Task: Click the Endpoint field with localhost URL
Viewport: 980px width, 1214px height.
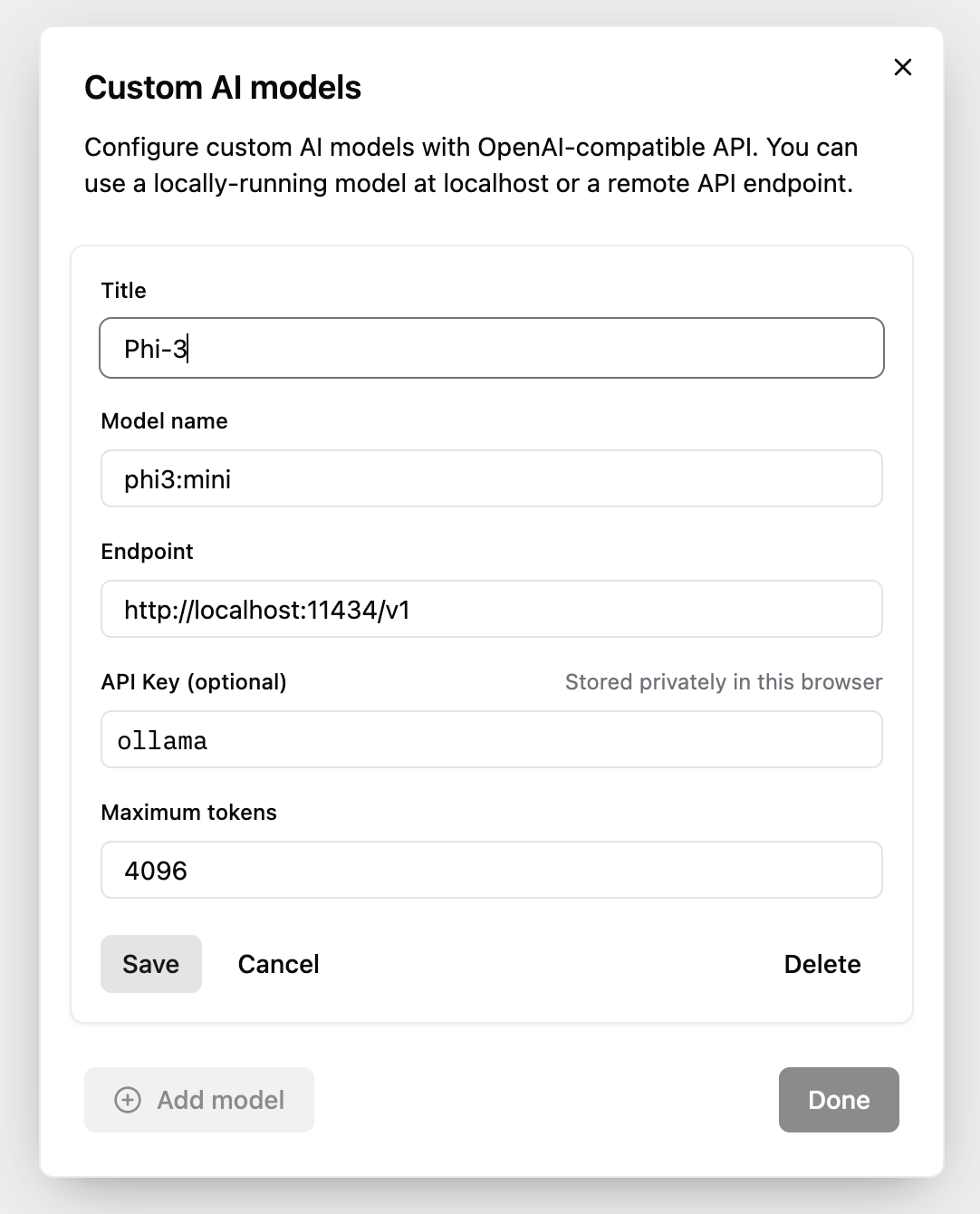Action: point(492,609)
